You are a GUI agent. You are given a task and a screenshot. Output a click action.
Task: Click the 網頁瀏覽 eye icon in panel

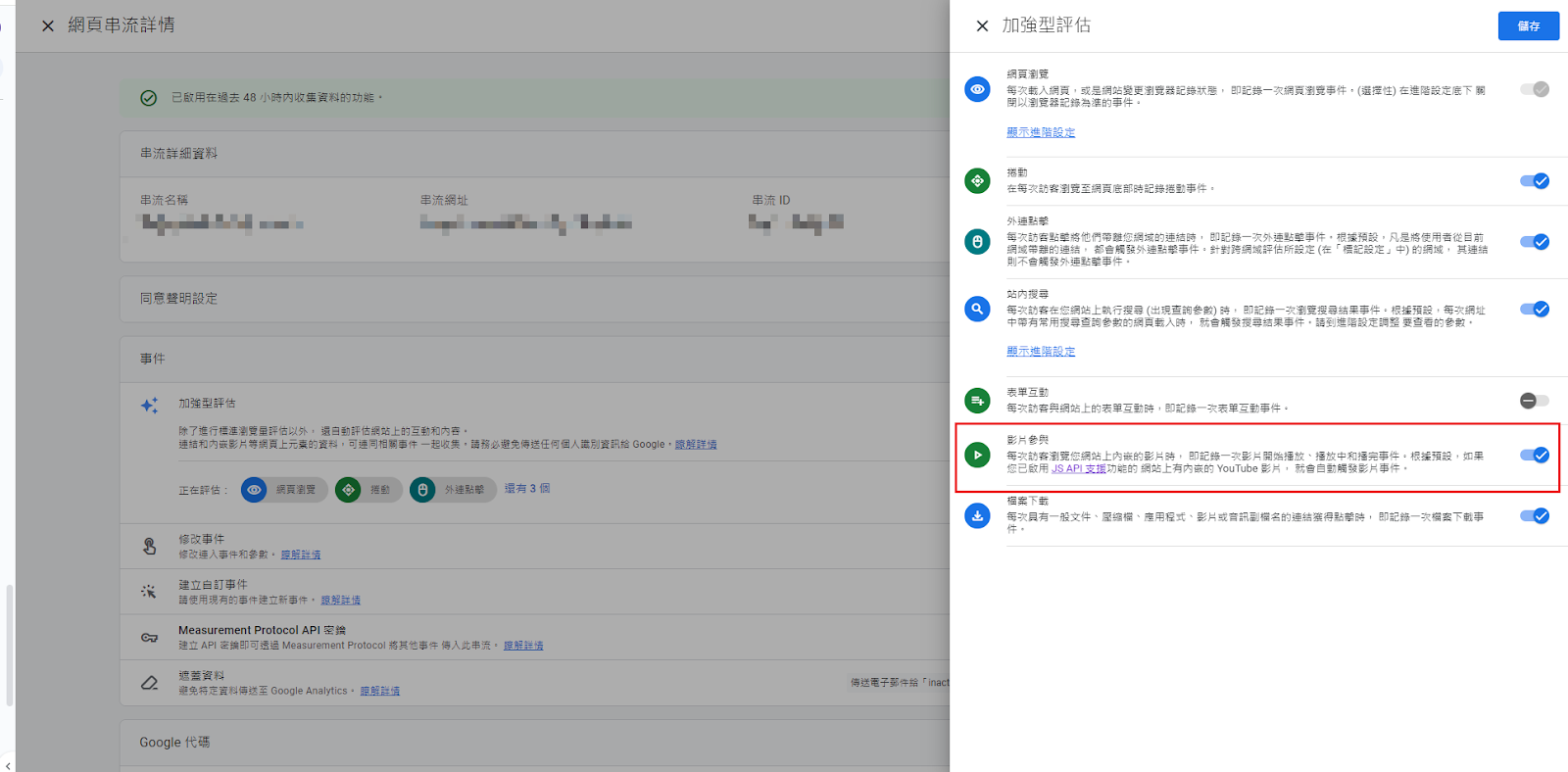pos(977,89)
